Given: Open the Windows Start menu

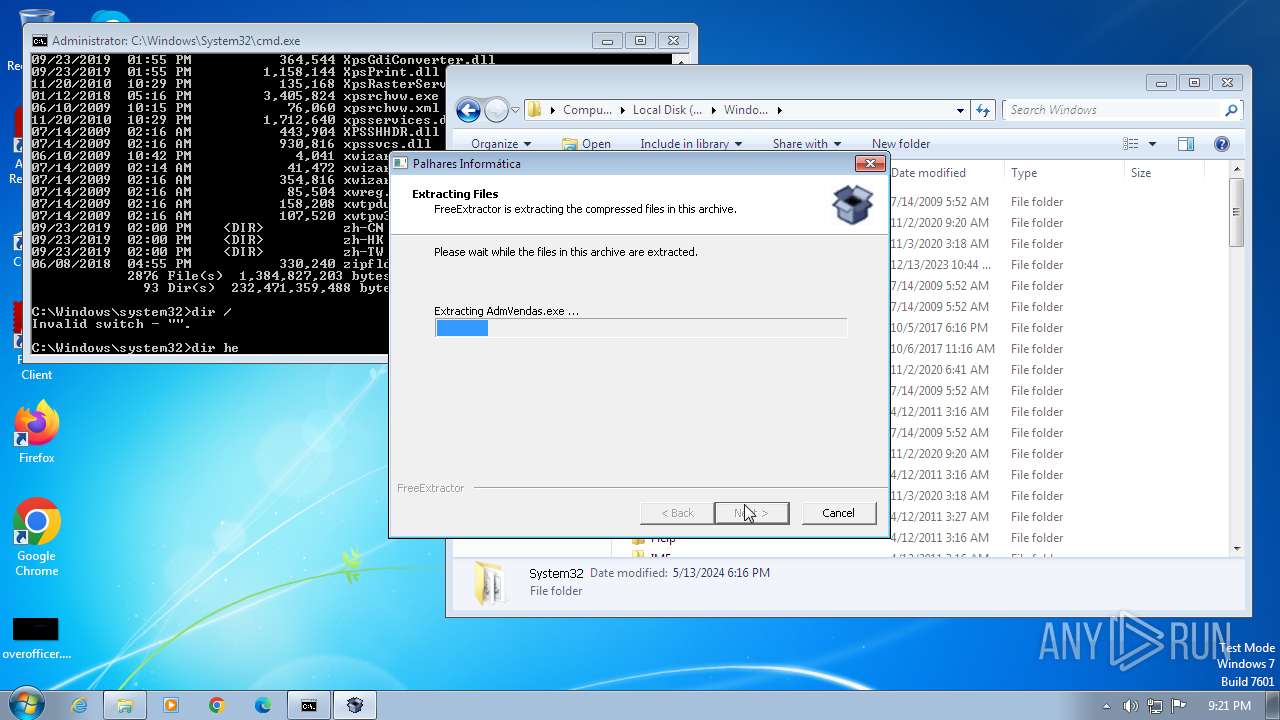Looking at the screenshot, I should (26, 705).
